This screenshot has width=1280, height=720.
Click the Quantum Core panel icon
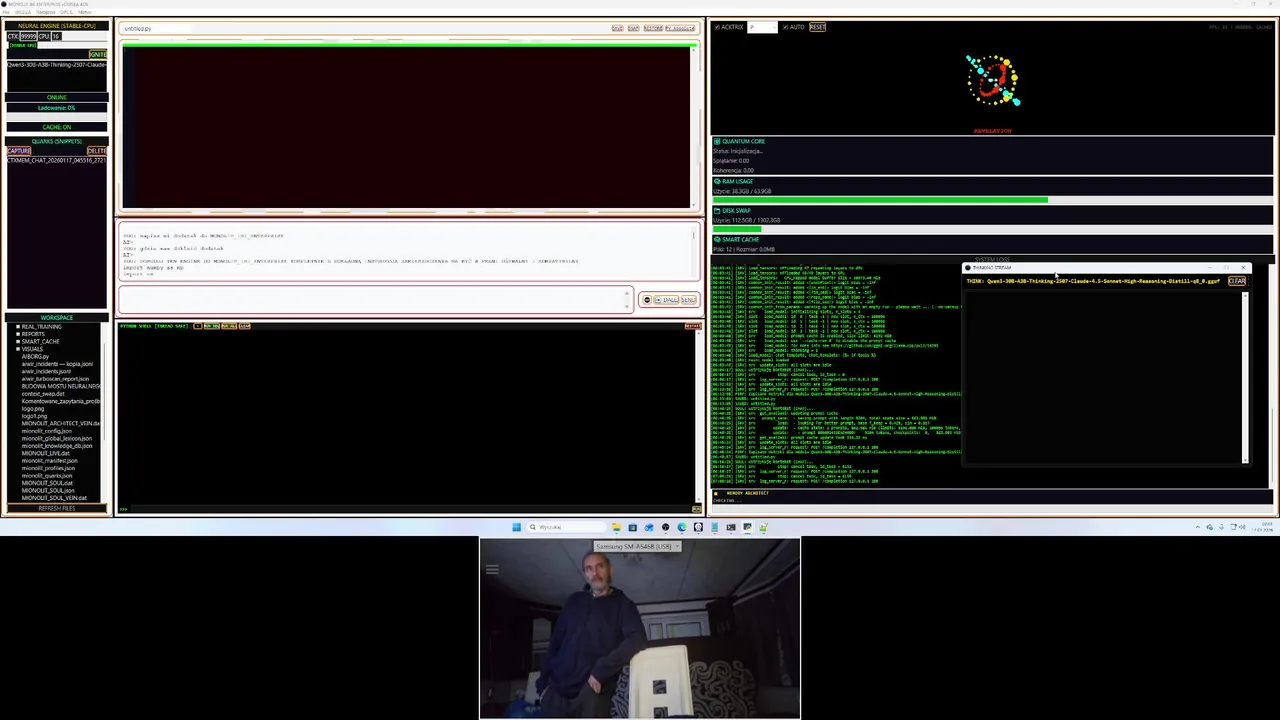click(717, 141)
